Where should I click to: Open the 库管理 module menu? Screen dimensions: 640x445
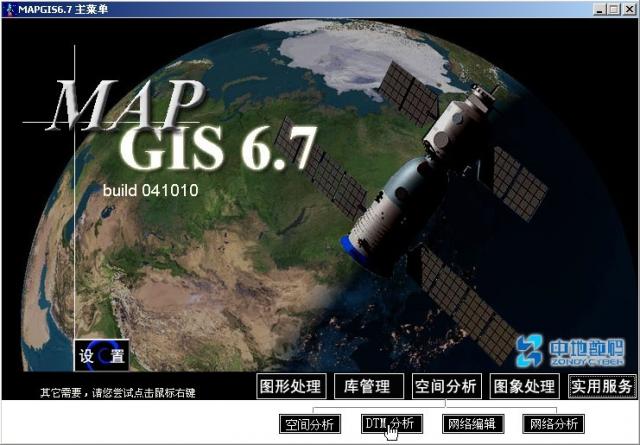click(x=367, y=386)
